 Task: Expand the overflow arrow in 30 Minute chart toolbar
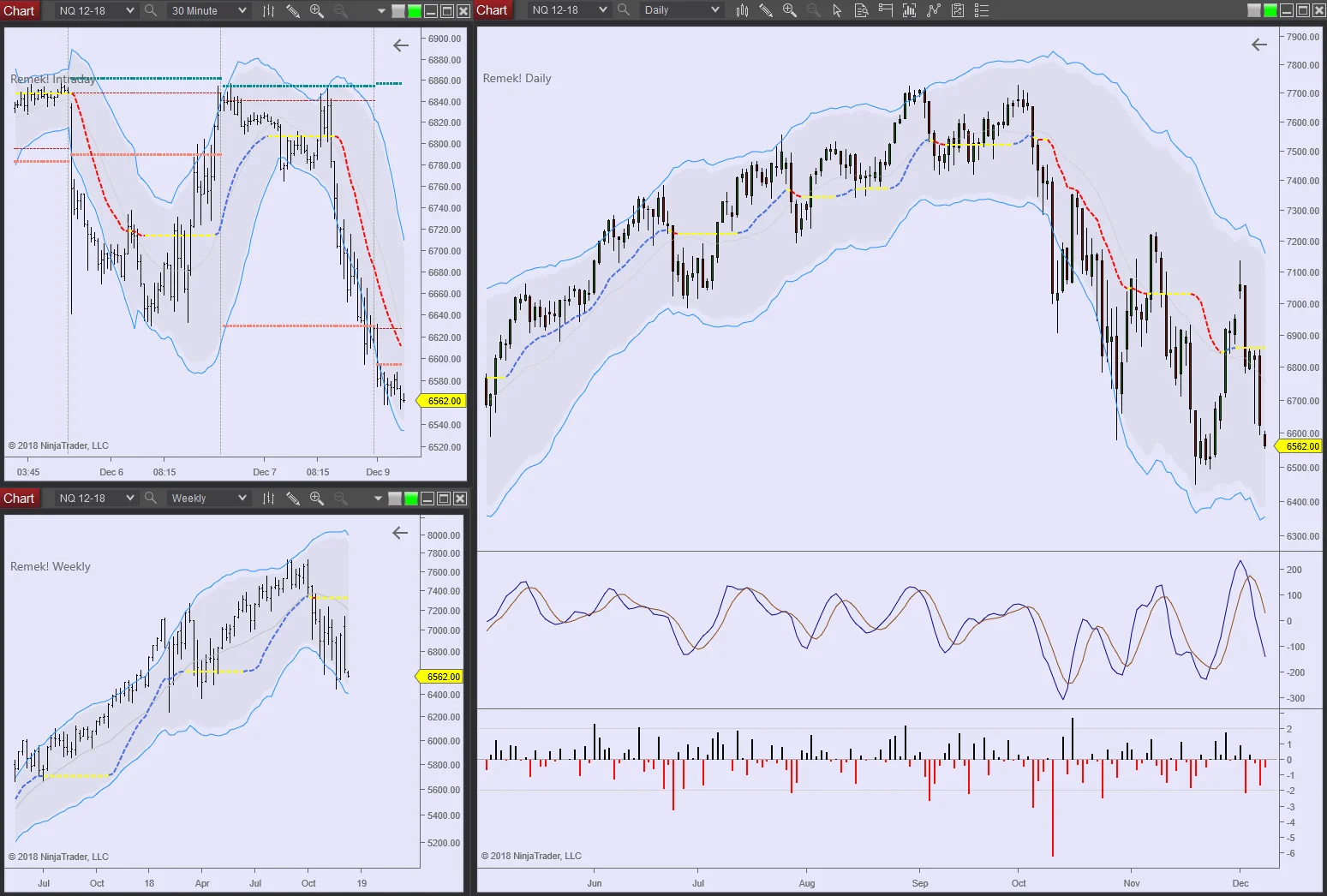[x=381, y=12]
